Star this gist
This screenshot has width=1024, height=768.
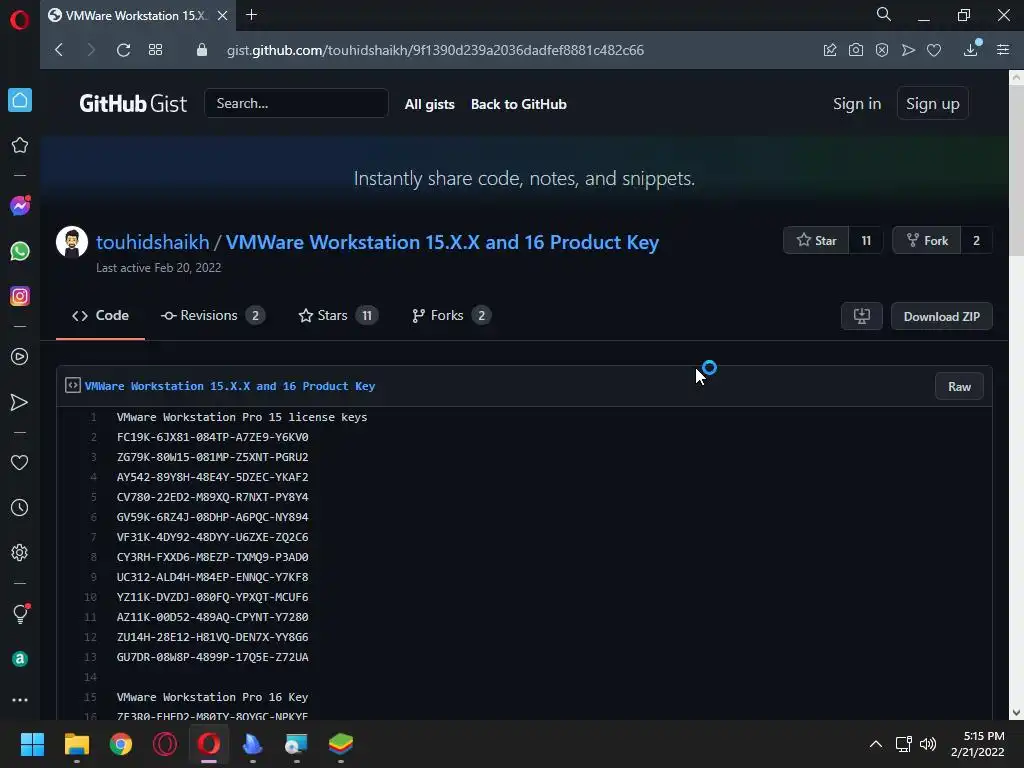click(x=816, y=240)
